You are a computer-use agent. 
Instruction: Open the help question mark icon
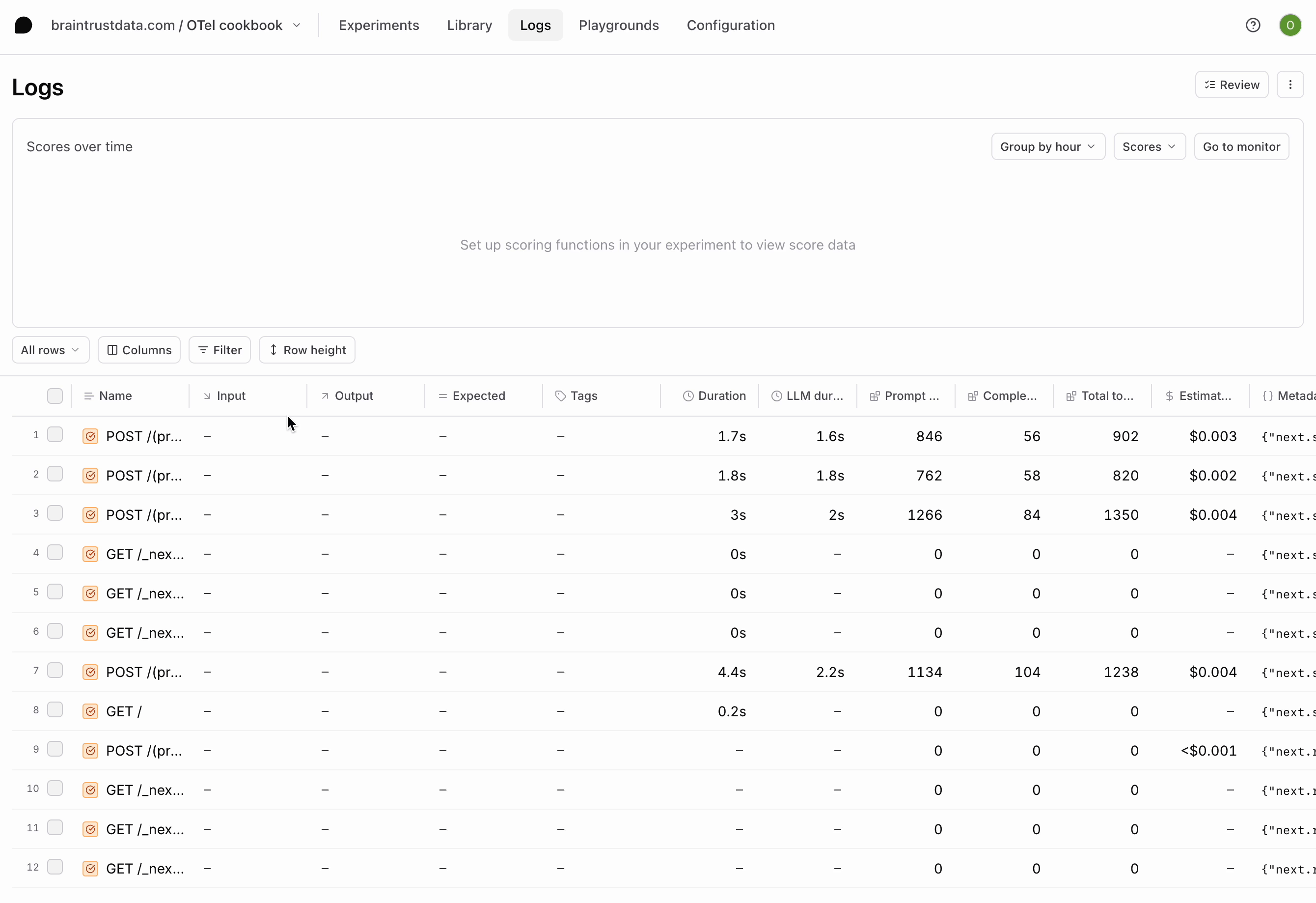[x=1253, y=25]
